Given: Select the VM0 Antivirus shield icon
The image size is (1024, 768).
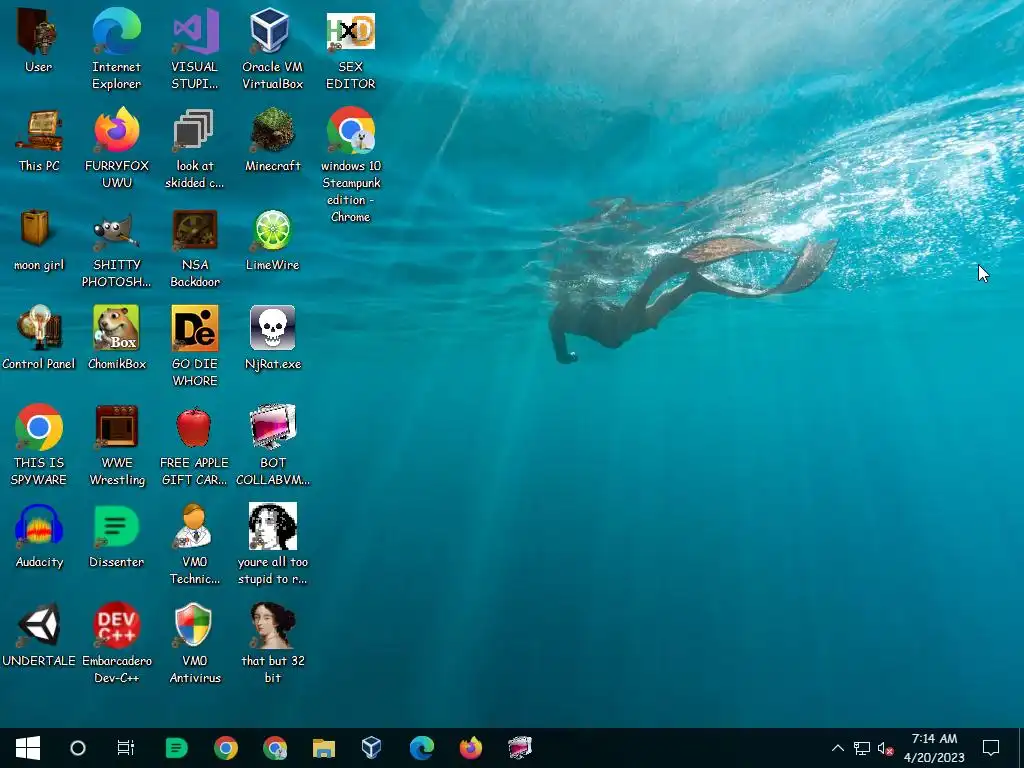Looking at the screenshot, I should click(x=195, y=643).
